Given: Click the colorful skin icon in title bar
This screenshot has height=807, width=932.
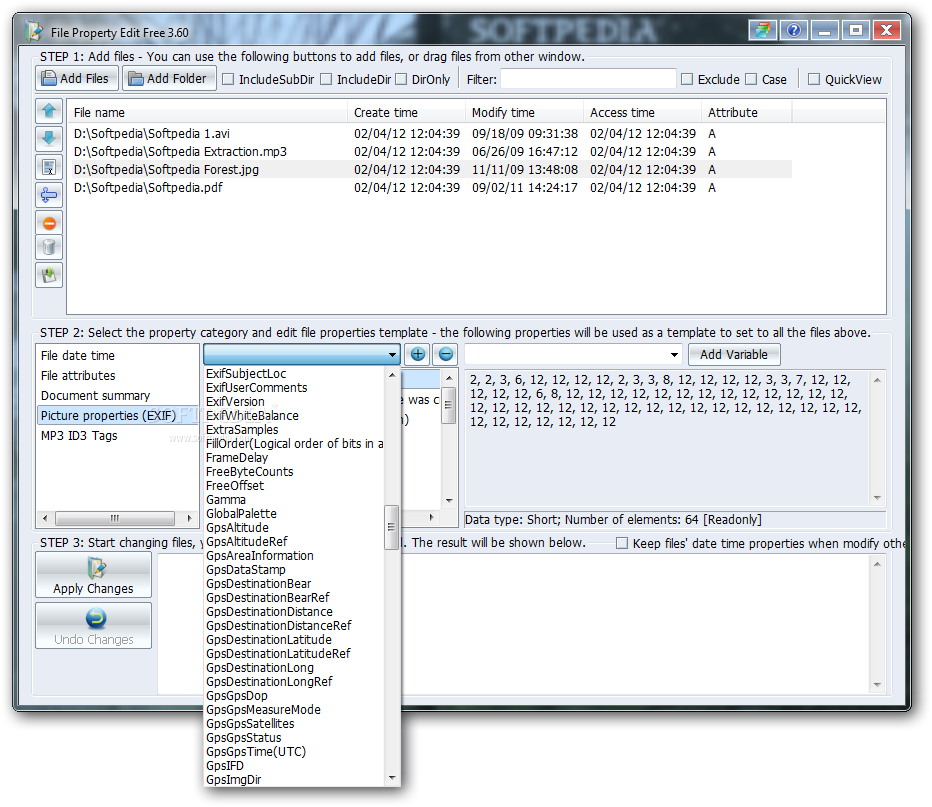Looking at the screenshot, I should (763, 30).
